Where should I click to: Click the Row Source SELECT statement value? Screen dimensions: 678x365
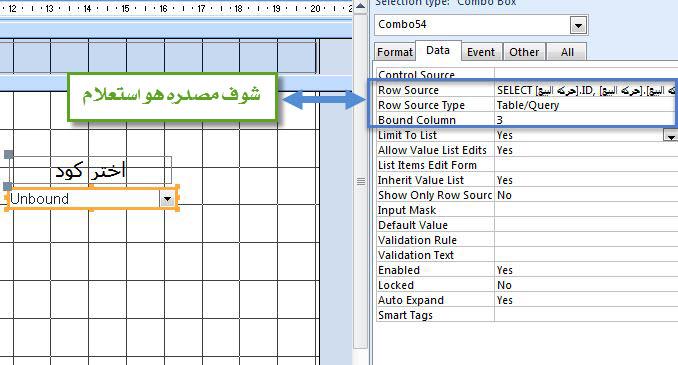tap(586, 90)
